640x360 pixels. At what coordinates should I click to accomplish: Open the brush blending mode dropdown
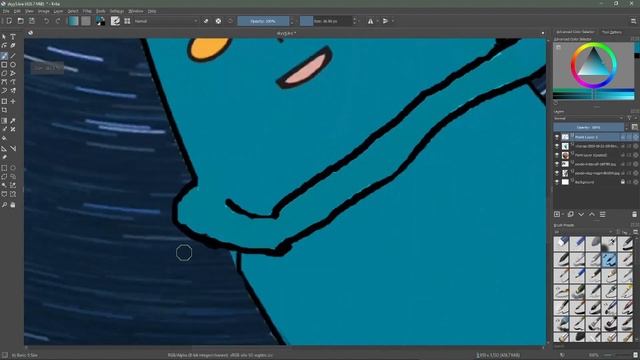point(166,21)
